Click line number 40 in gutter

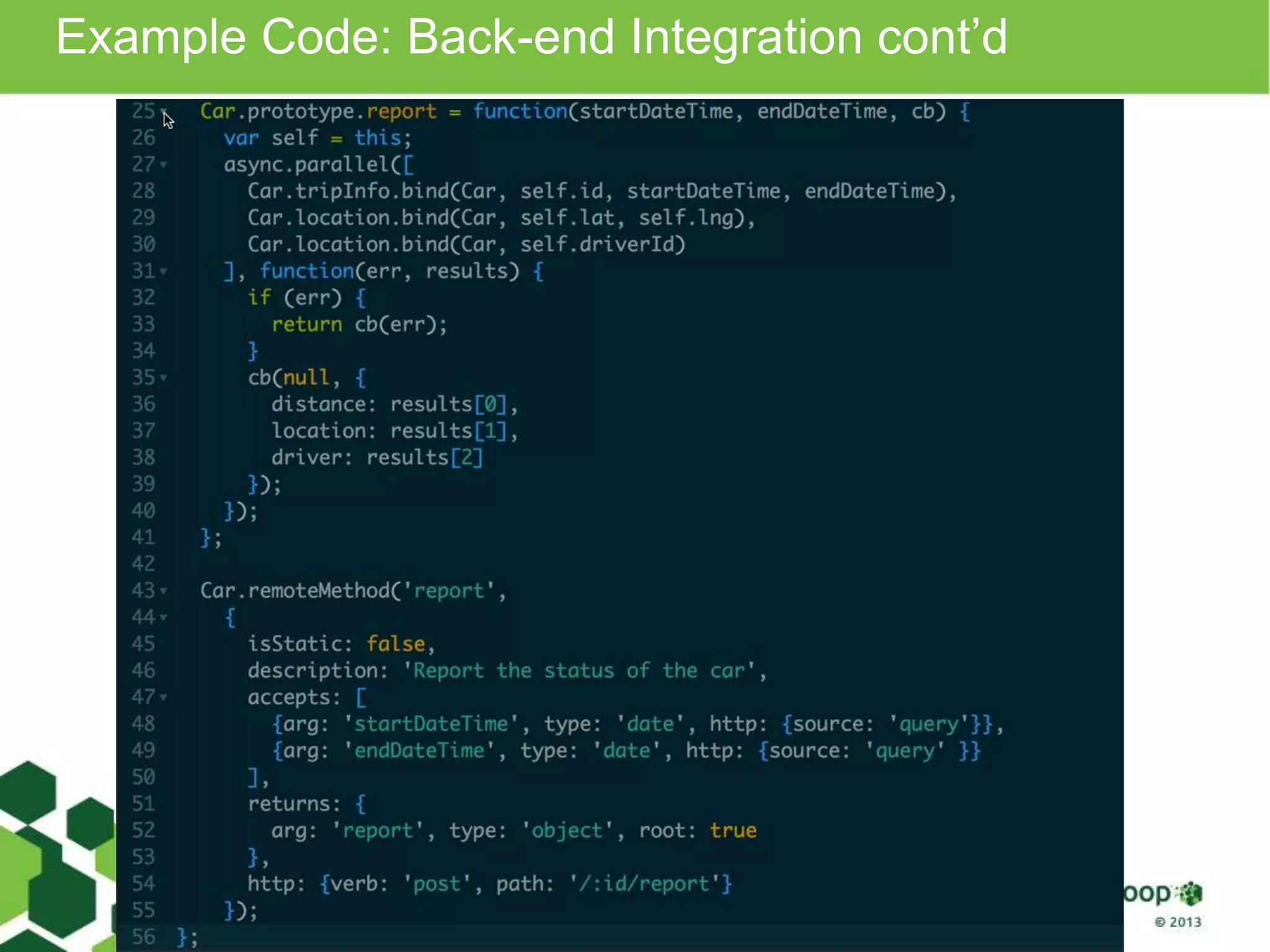pyautogui.click(x=143, y=511)
